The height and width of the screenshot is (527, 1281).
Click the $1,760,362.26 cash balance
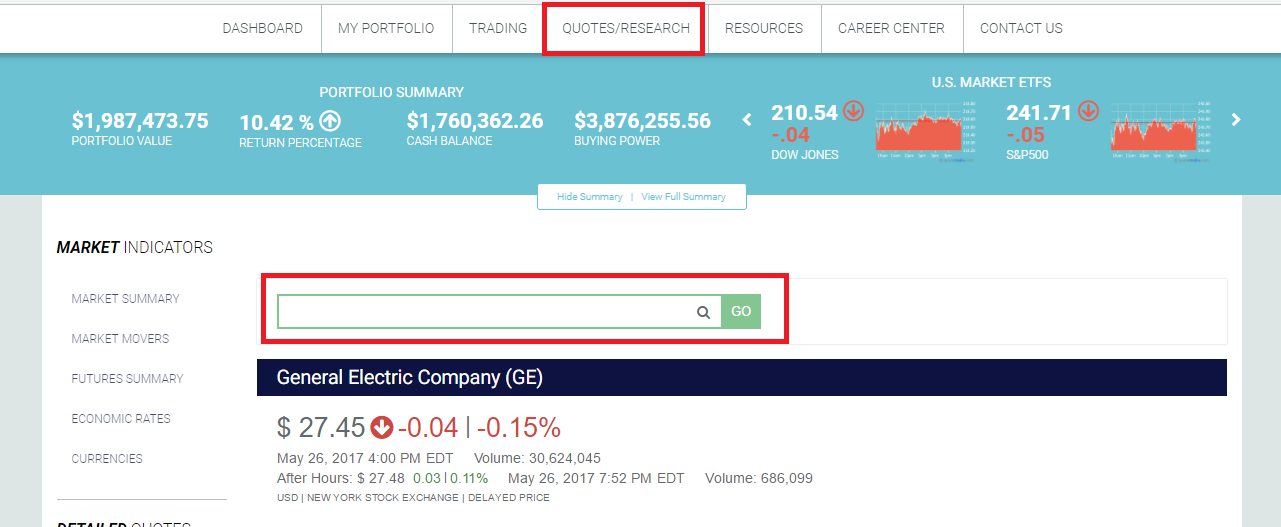point(475,121)
